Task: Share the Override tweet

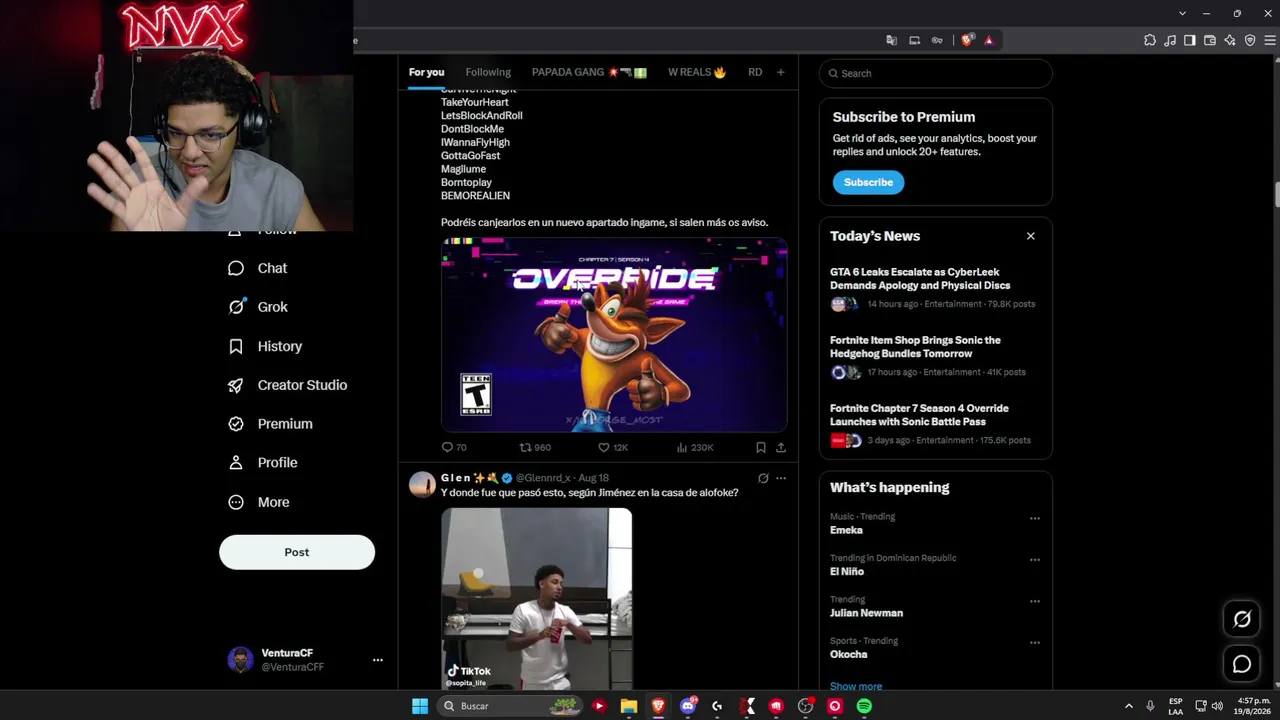Action: click(x=781, y=447)
